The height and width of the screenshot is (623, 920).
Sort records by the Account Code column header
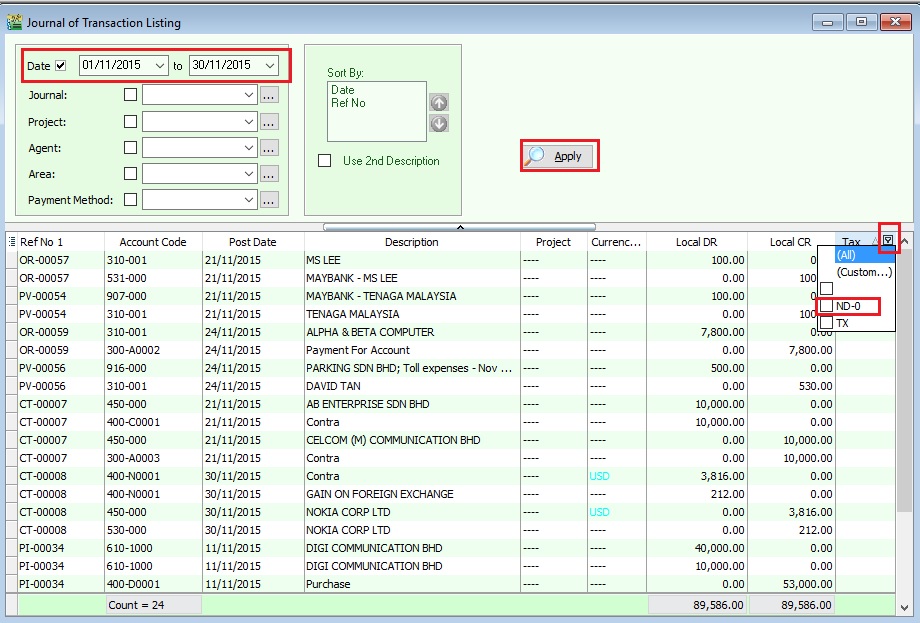(x=153, y=241)
